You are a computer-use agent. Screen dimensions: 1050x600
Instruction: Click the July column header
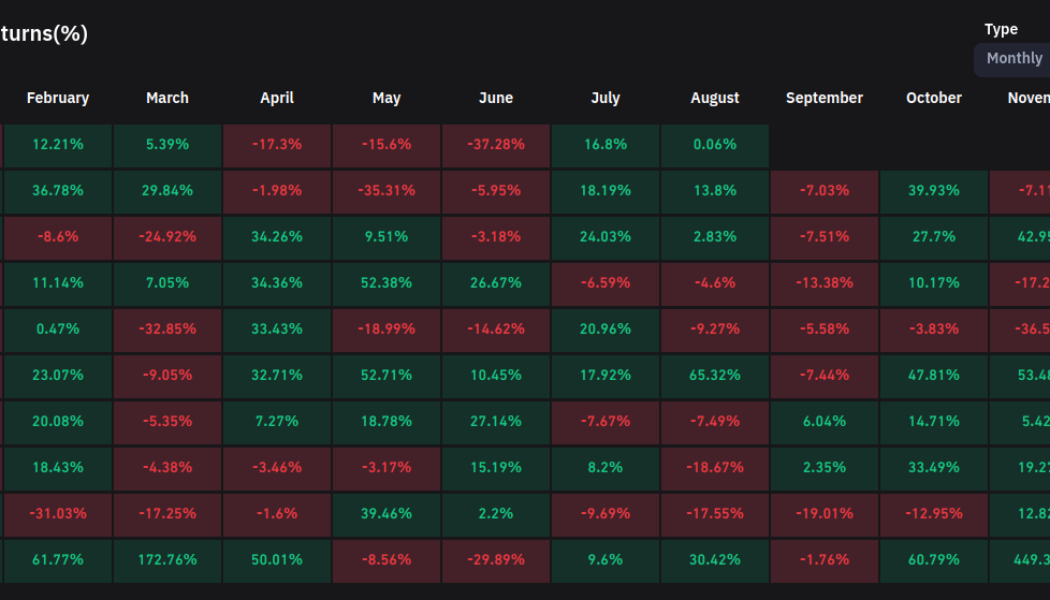click(x=605, y=97)
